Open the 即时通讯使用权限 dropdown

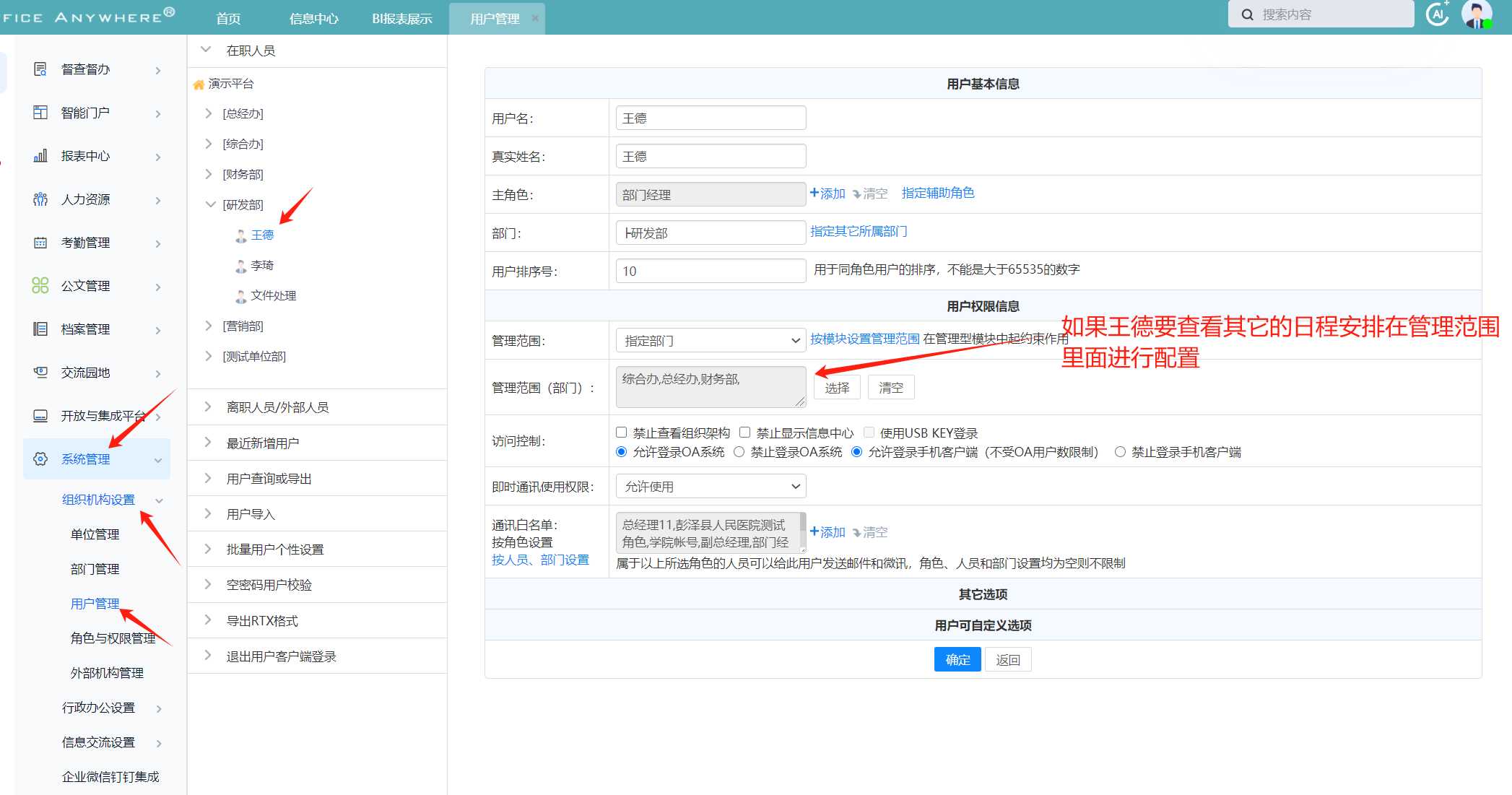(x=711, y=487)
